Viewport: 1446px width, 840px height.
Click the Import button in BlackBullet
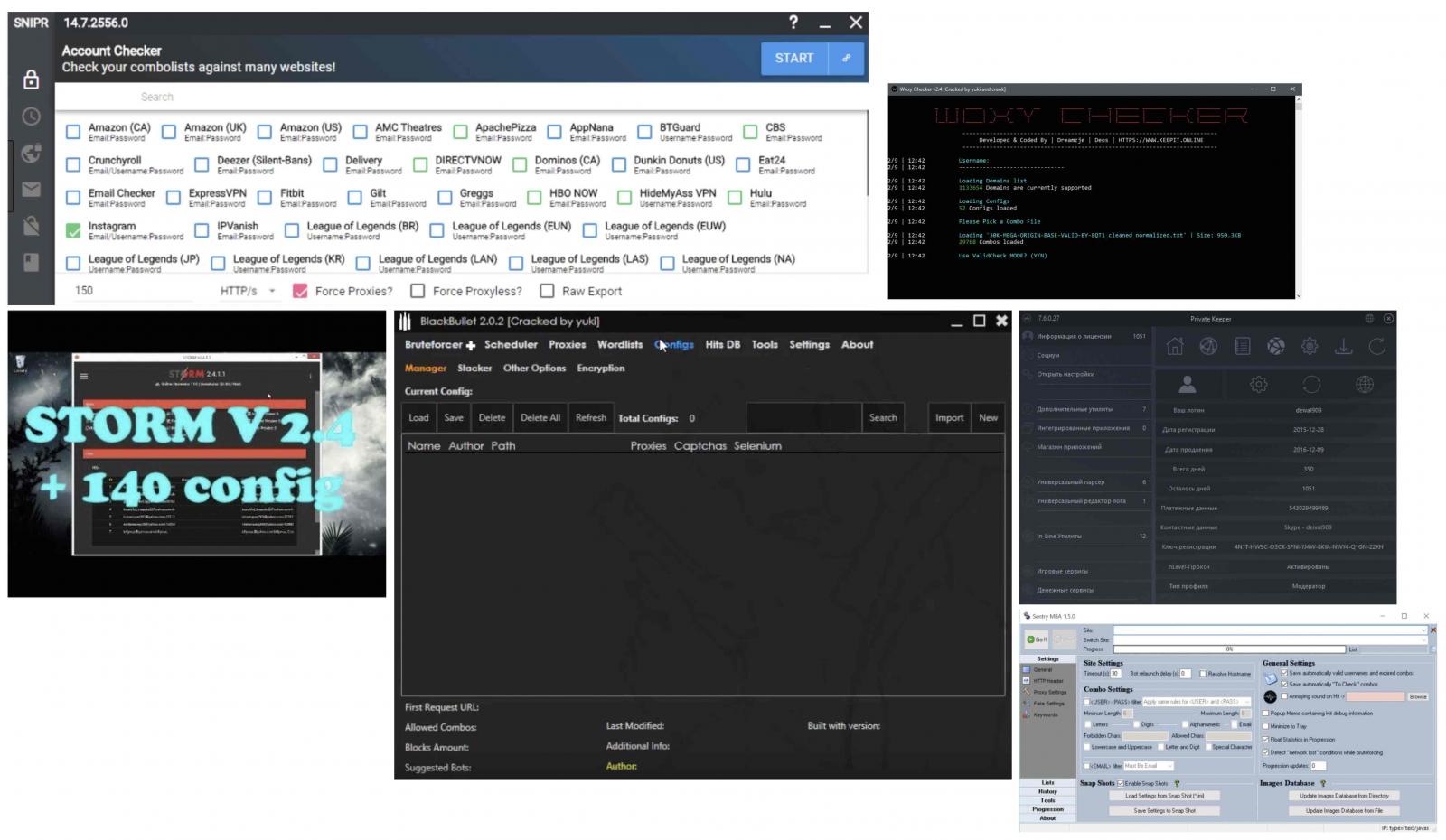click(x=949, y=417)
